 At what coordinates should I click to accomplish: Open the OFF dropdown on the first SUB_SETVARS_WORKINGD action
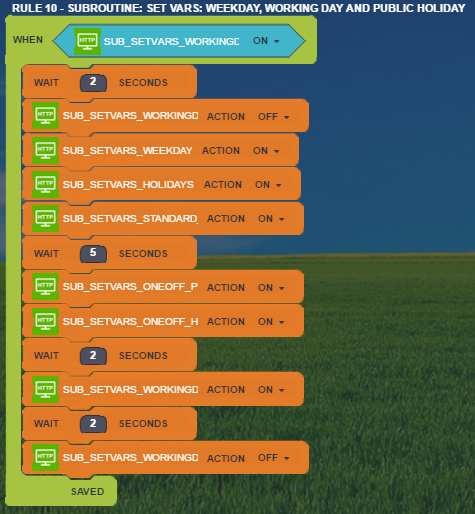pyautogui.click(x=273, y=116)
